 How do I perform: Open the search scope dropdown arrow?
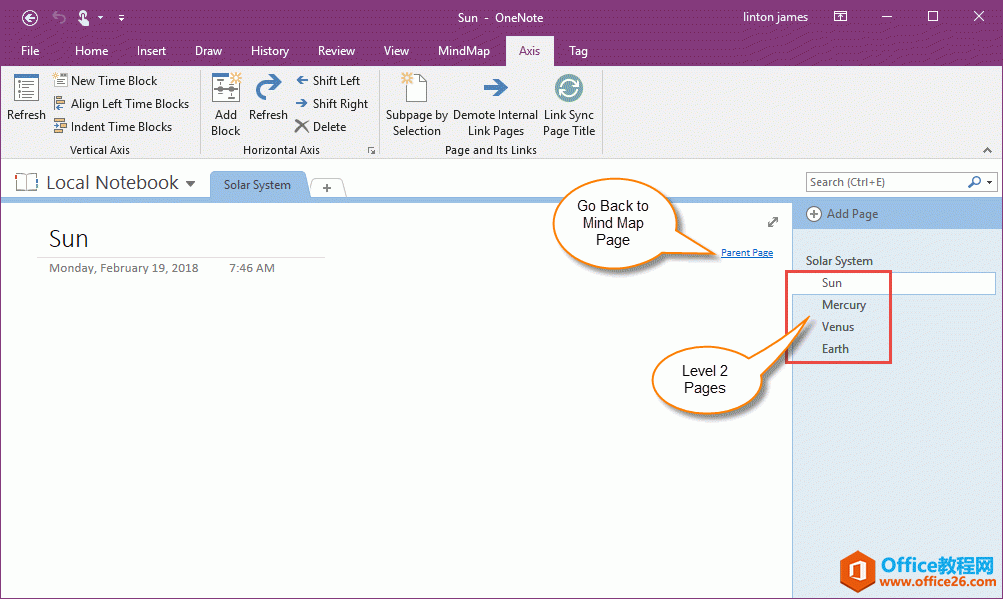coord(990,182)
